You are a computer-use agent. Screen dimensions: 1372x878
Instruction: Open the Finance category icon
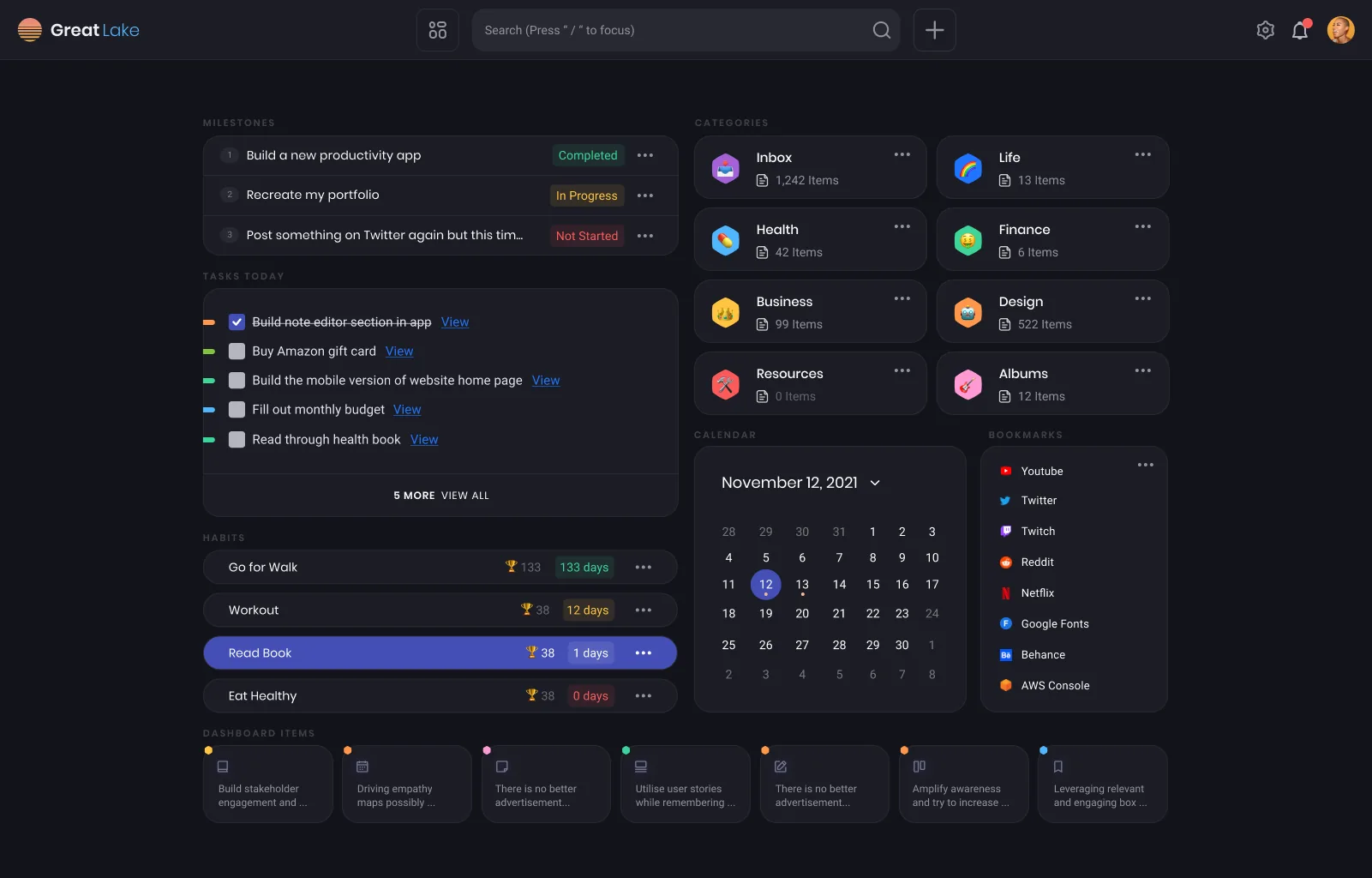tap(968, 240)
